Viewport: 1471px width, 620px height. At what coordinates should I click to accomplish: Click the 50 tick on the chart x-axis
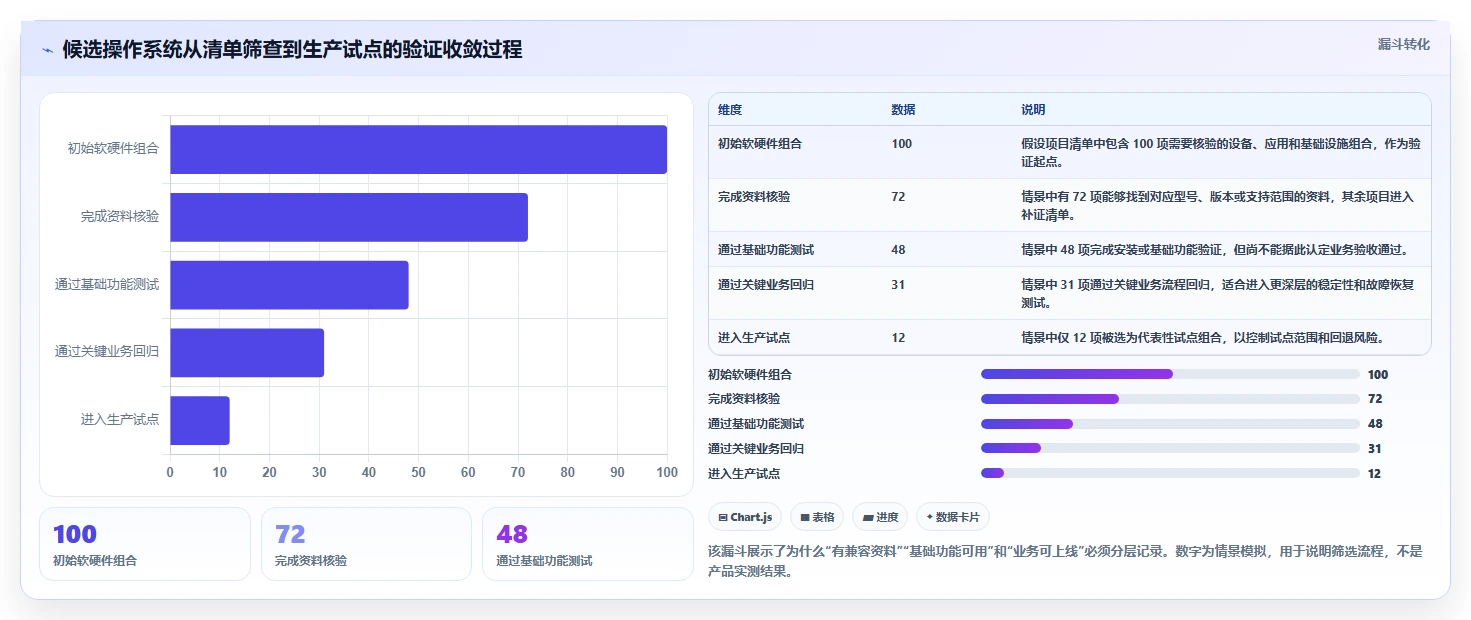click(418, 472)
